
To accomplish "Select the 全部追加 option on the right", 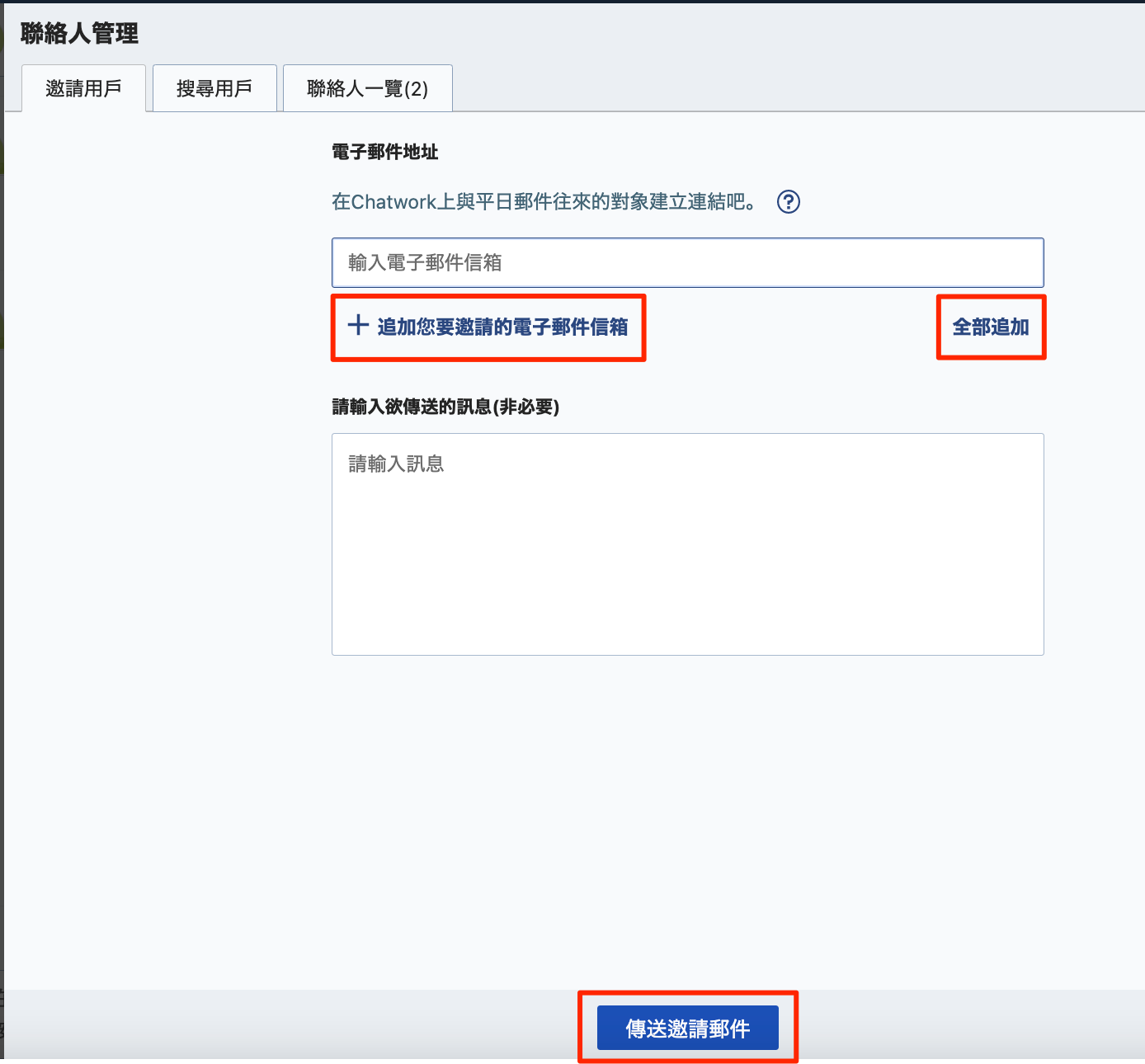I will (991, 327).
